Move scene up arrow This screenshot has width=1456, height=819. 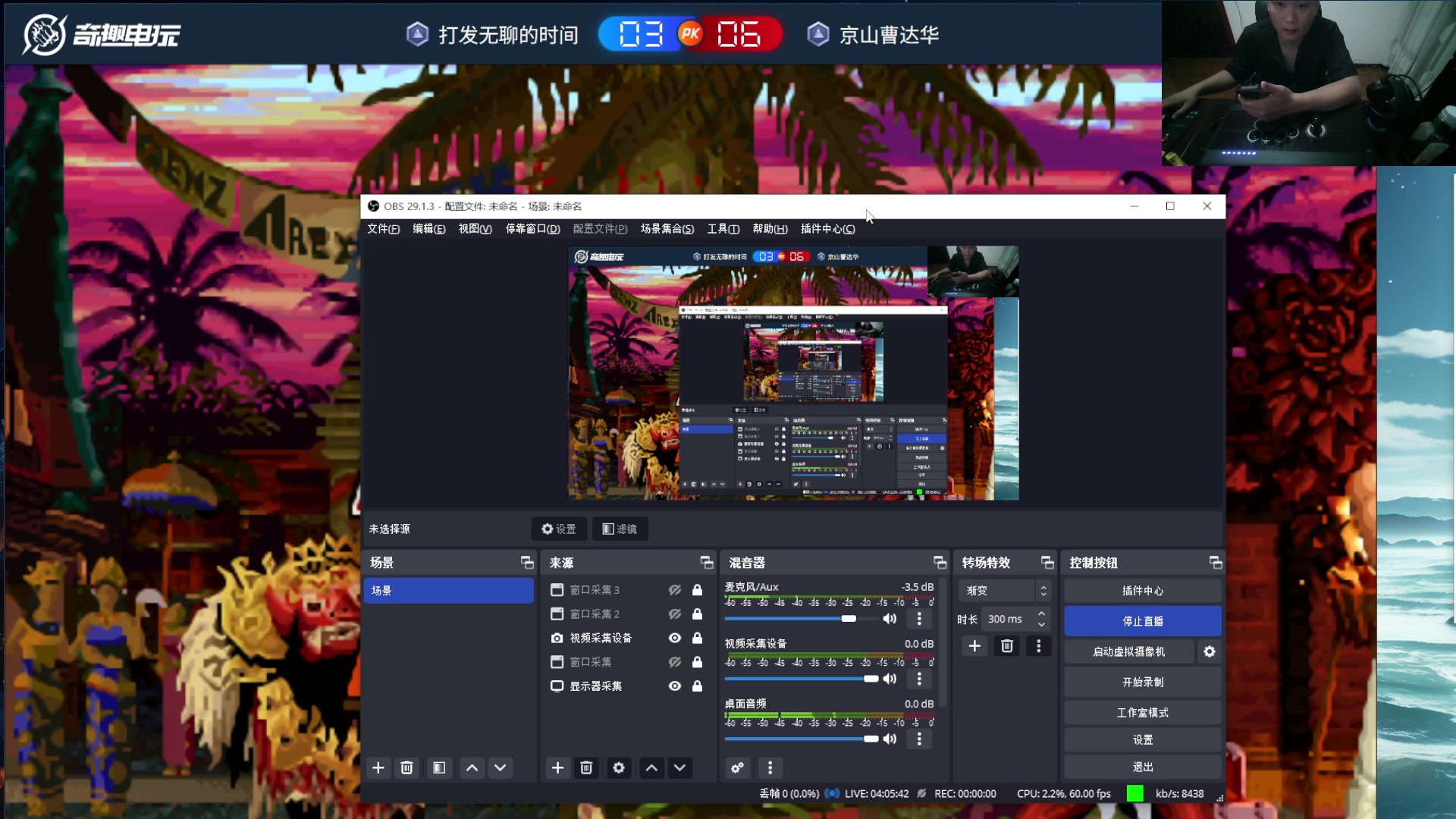(x=472, y=767)
